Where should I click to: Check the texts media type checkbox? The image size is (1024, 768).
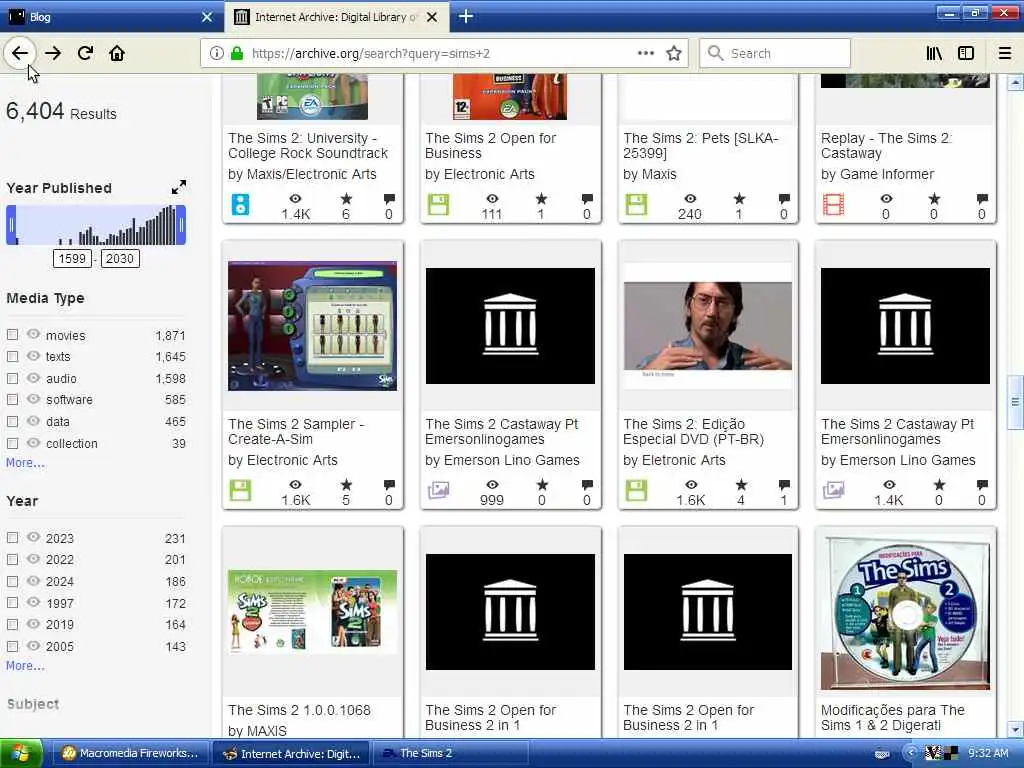click(12, 357)
